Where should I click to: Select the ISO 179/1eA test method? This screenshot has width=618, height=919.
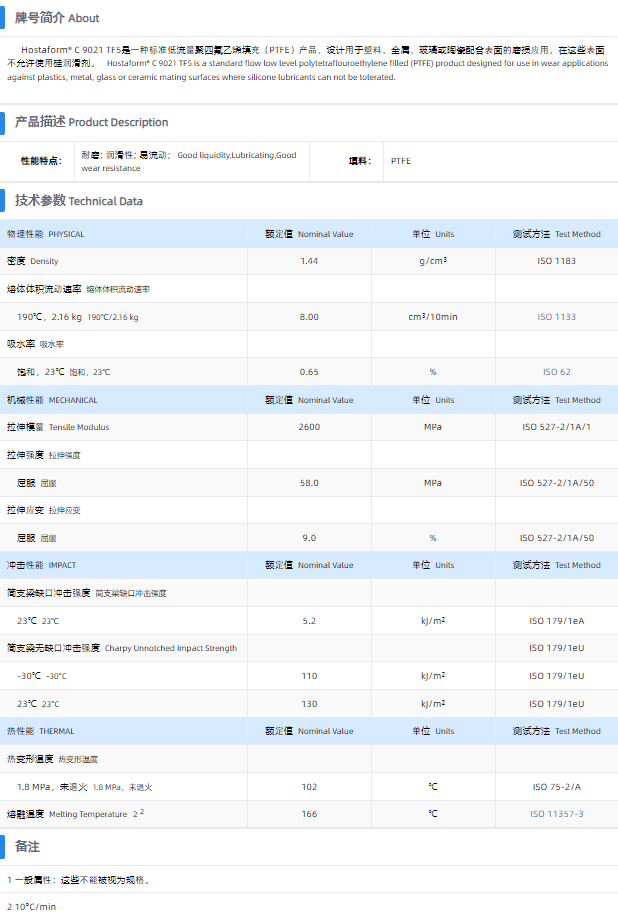tap(556, 621)
